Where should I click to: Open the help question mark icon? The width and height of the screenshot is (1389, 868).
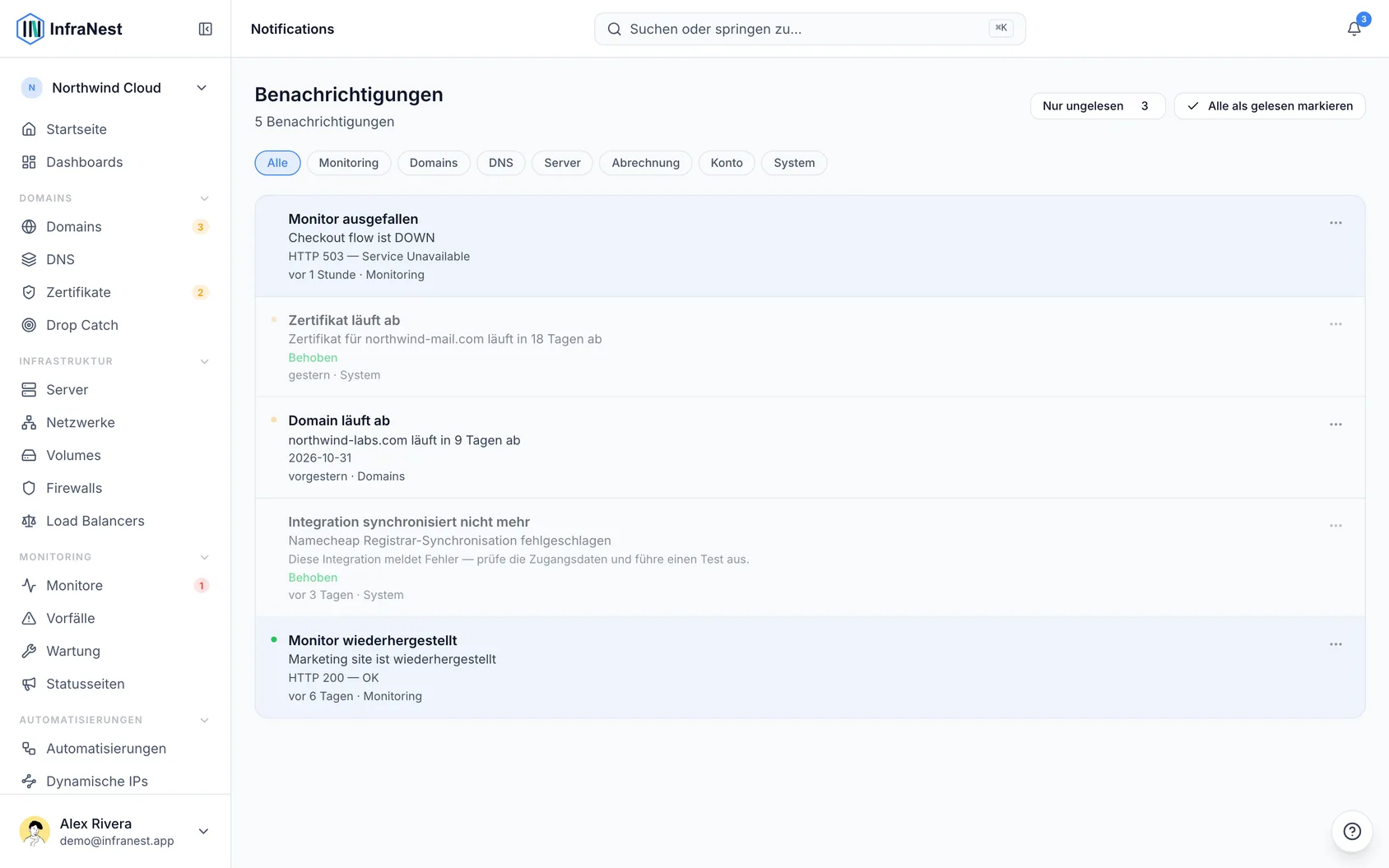[x=1352, y=831]
